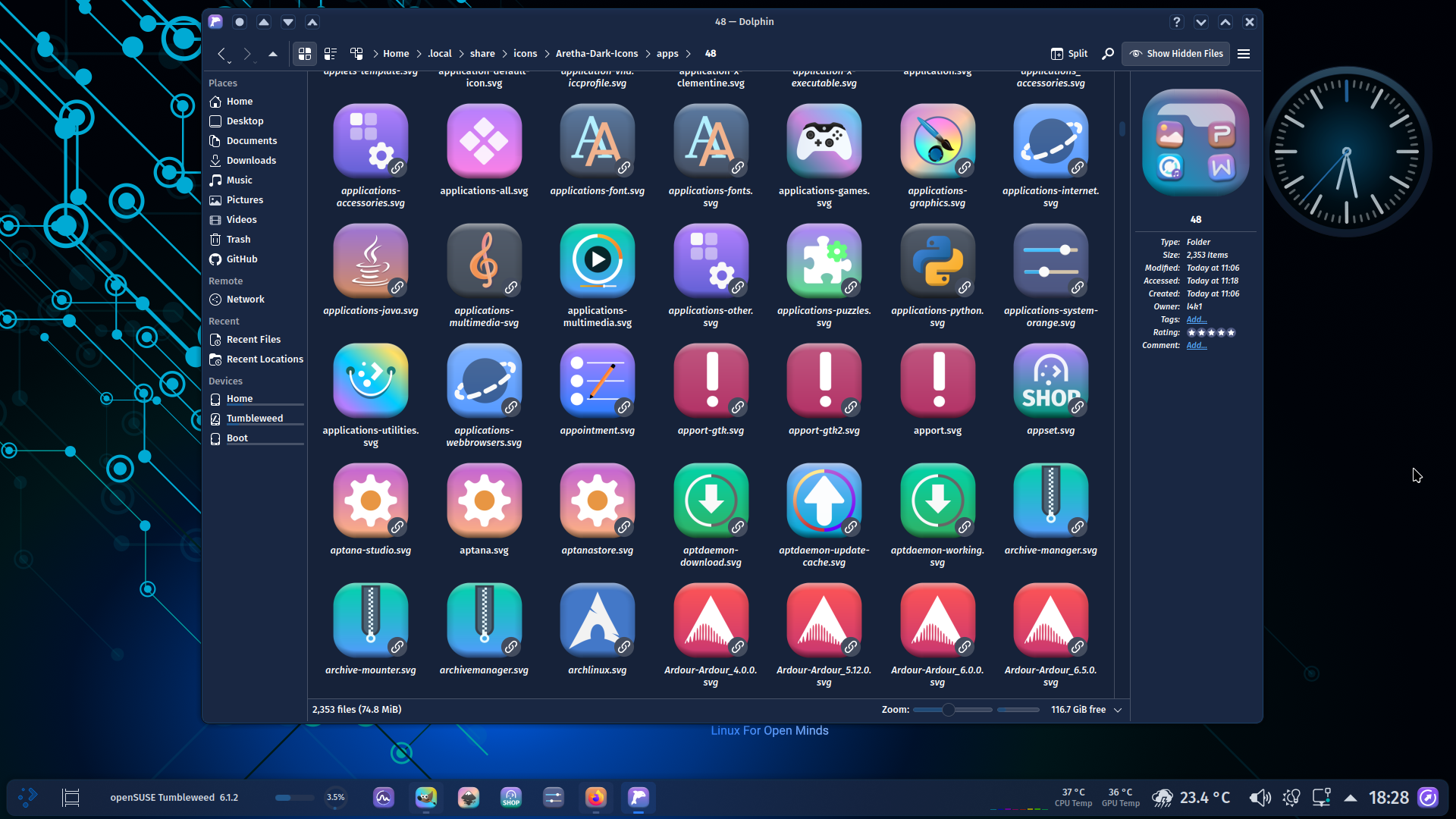Viewport: 1456px width, 819px height.
Task: Switch to Icons view mode
Action: [x=305, y=54]
